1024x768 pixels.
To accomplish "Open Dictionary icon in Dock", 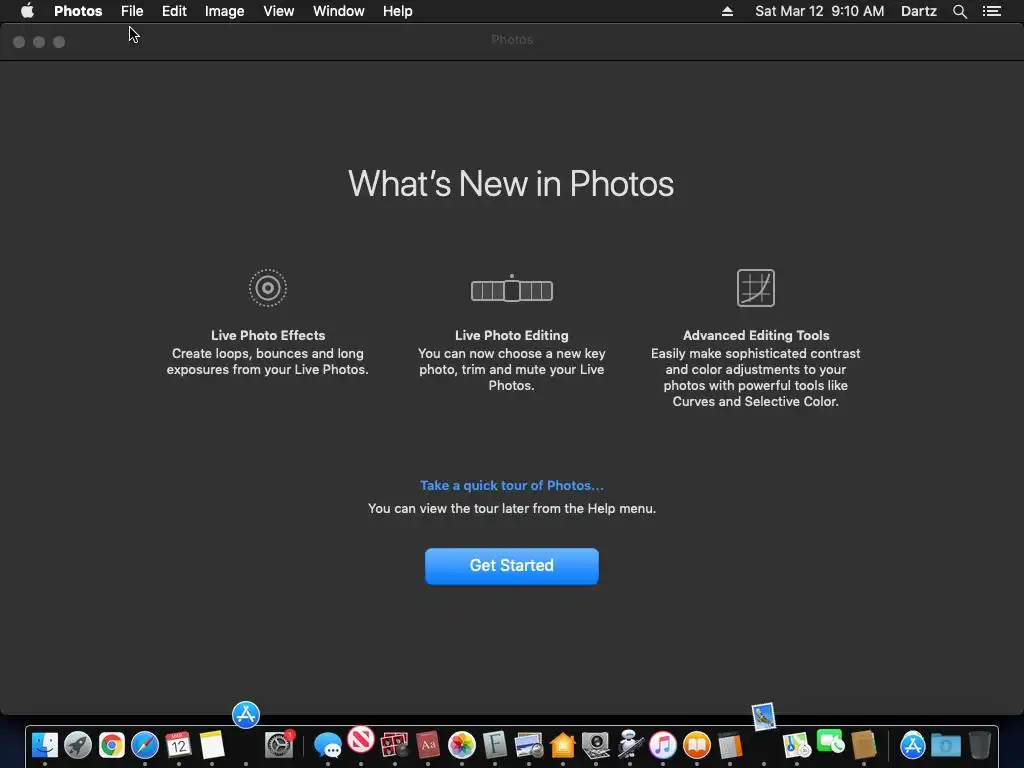I will coord(428,744).
